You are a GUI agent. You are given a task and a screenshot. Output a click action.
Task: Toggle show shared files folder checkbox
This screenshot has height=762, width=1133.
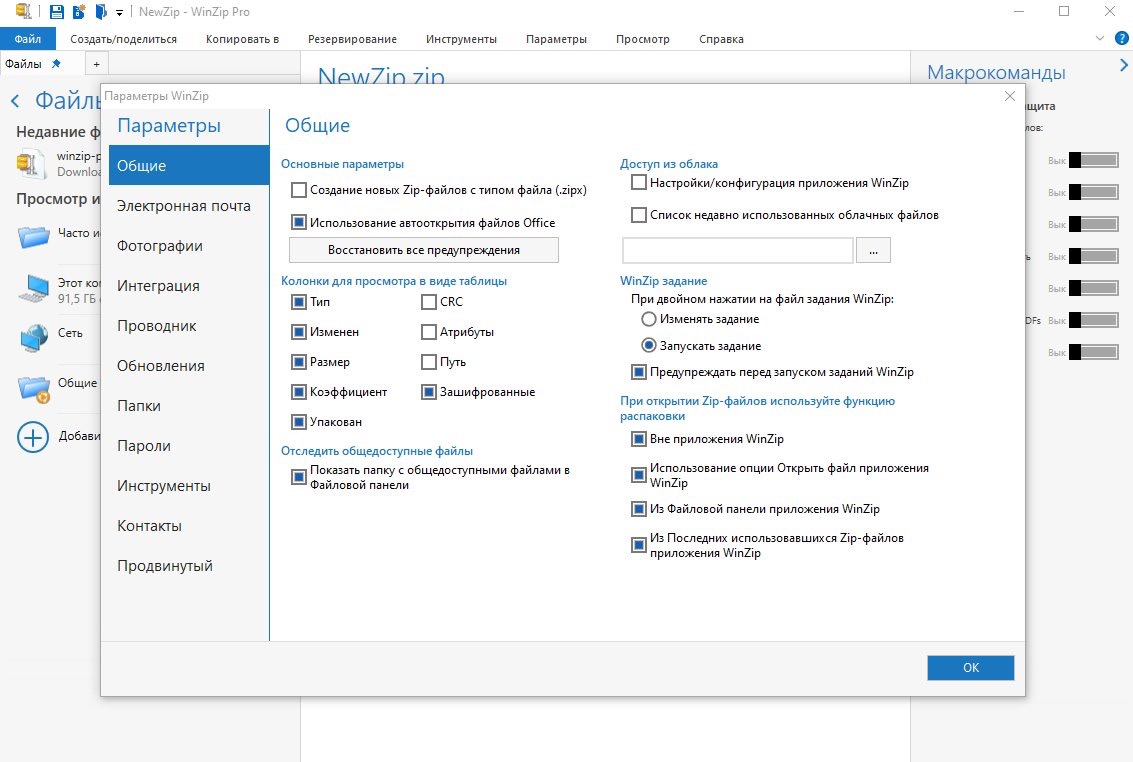pyautogui.click(x=298, y=477)
